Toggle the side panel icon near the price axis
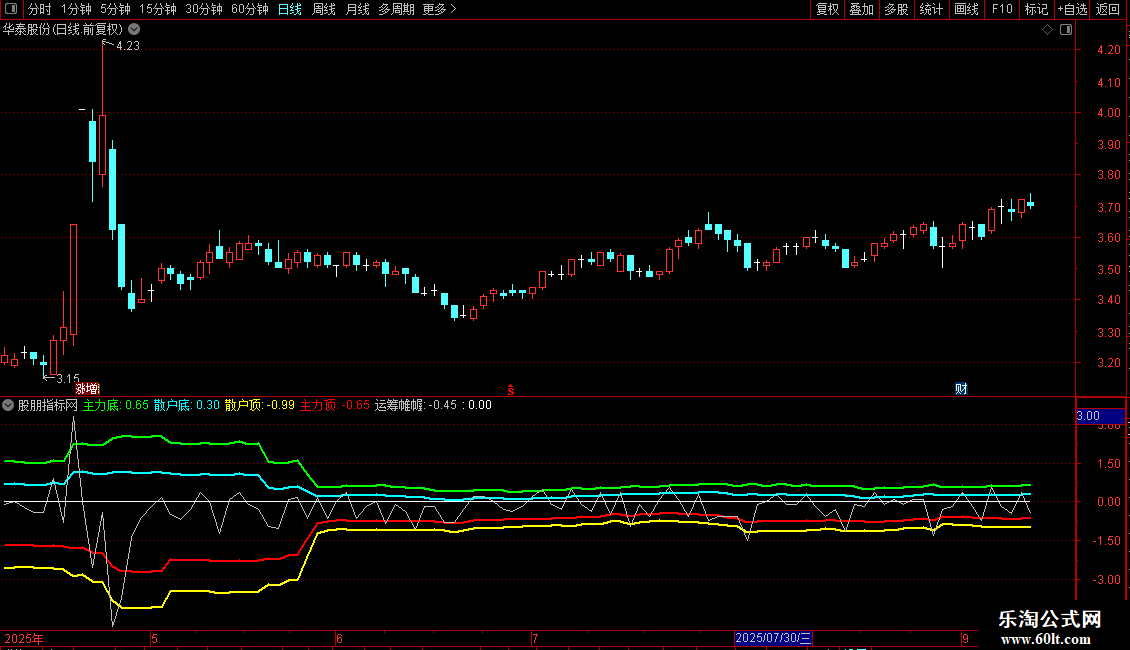This screenshot has height=650, width=1130. (1066, 30)
